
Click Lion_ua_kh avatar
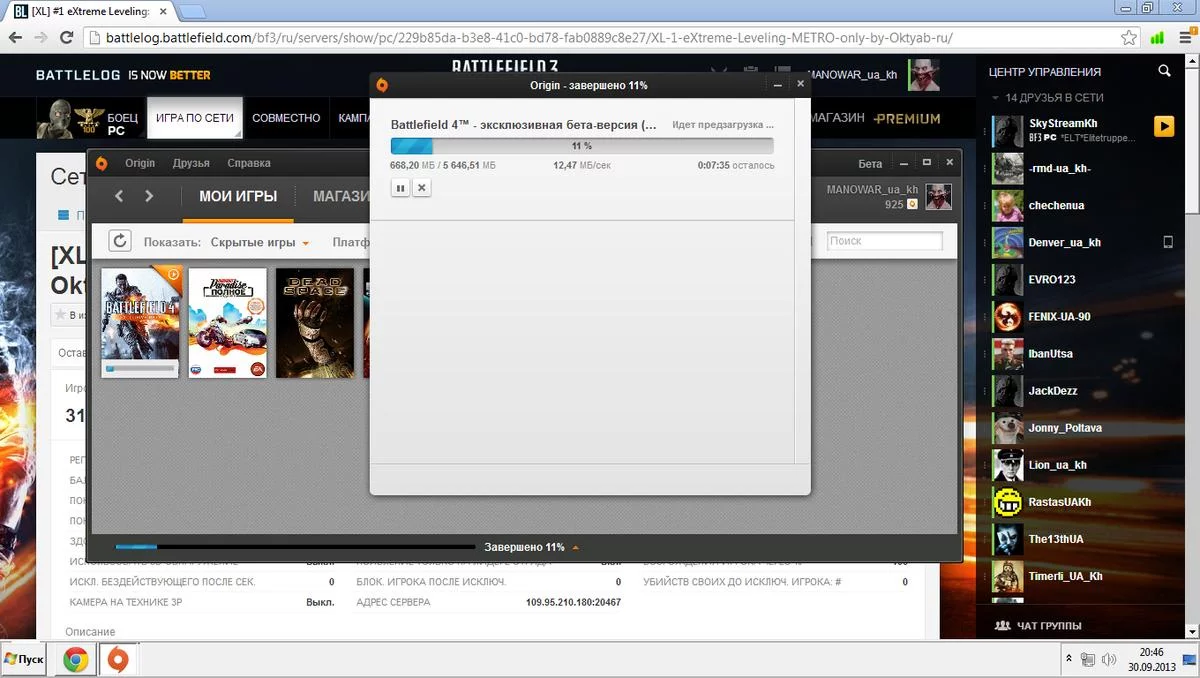pyautogui.click(x=1008, y=465)
